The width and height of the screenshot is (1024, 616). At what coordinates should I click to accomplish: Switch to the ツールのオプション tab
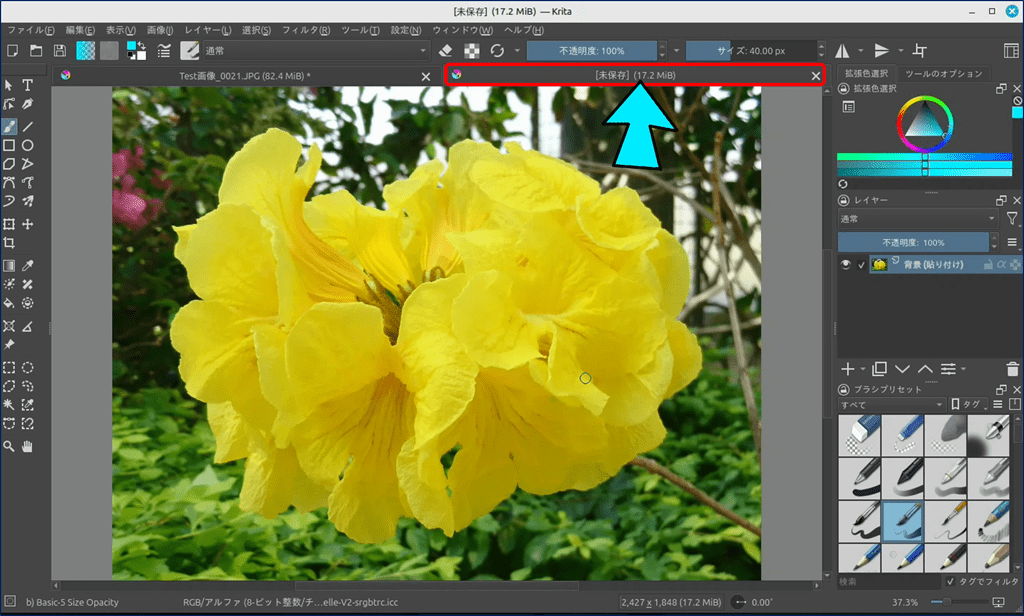tap(942, 74)
